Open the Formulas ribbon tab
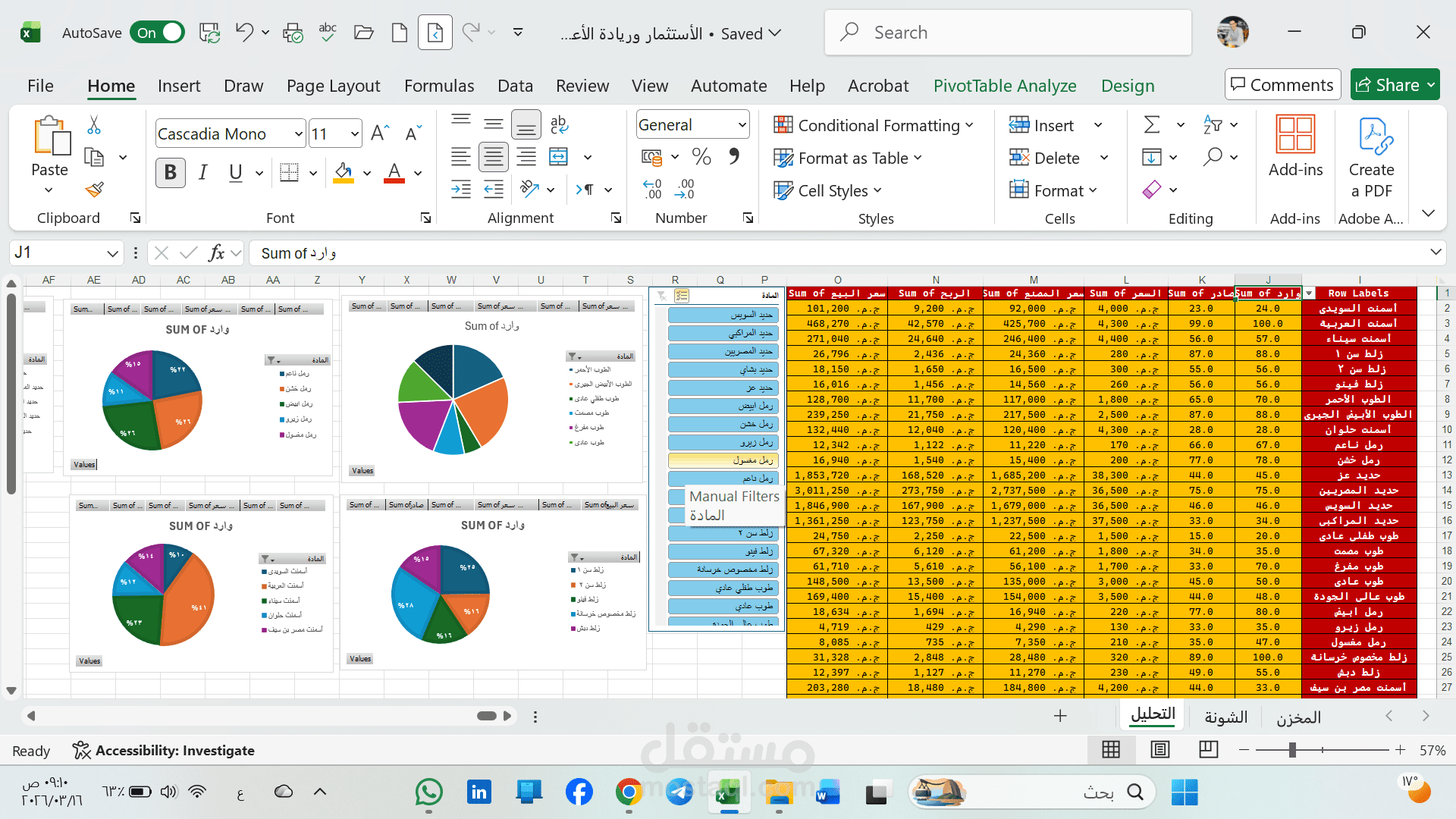 tap(439, 86)
